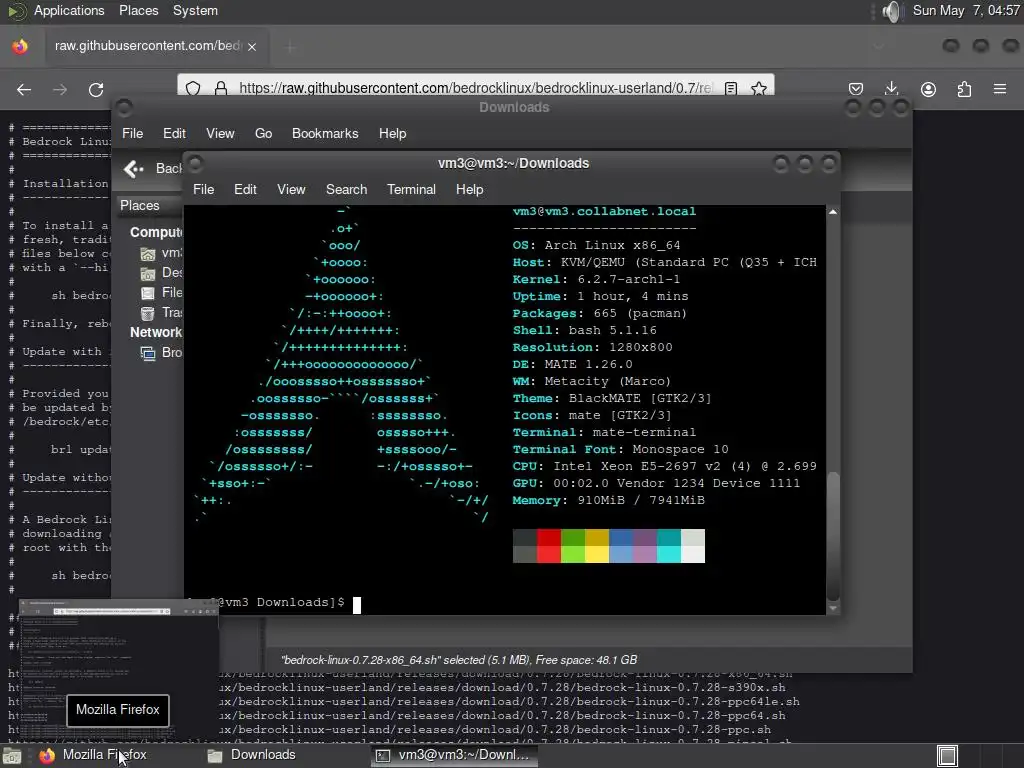Open a new Firefox tab
Image resolution: width=1024 pixels, height=768 pixels.
click(291, 46)
